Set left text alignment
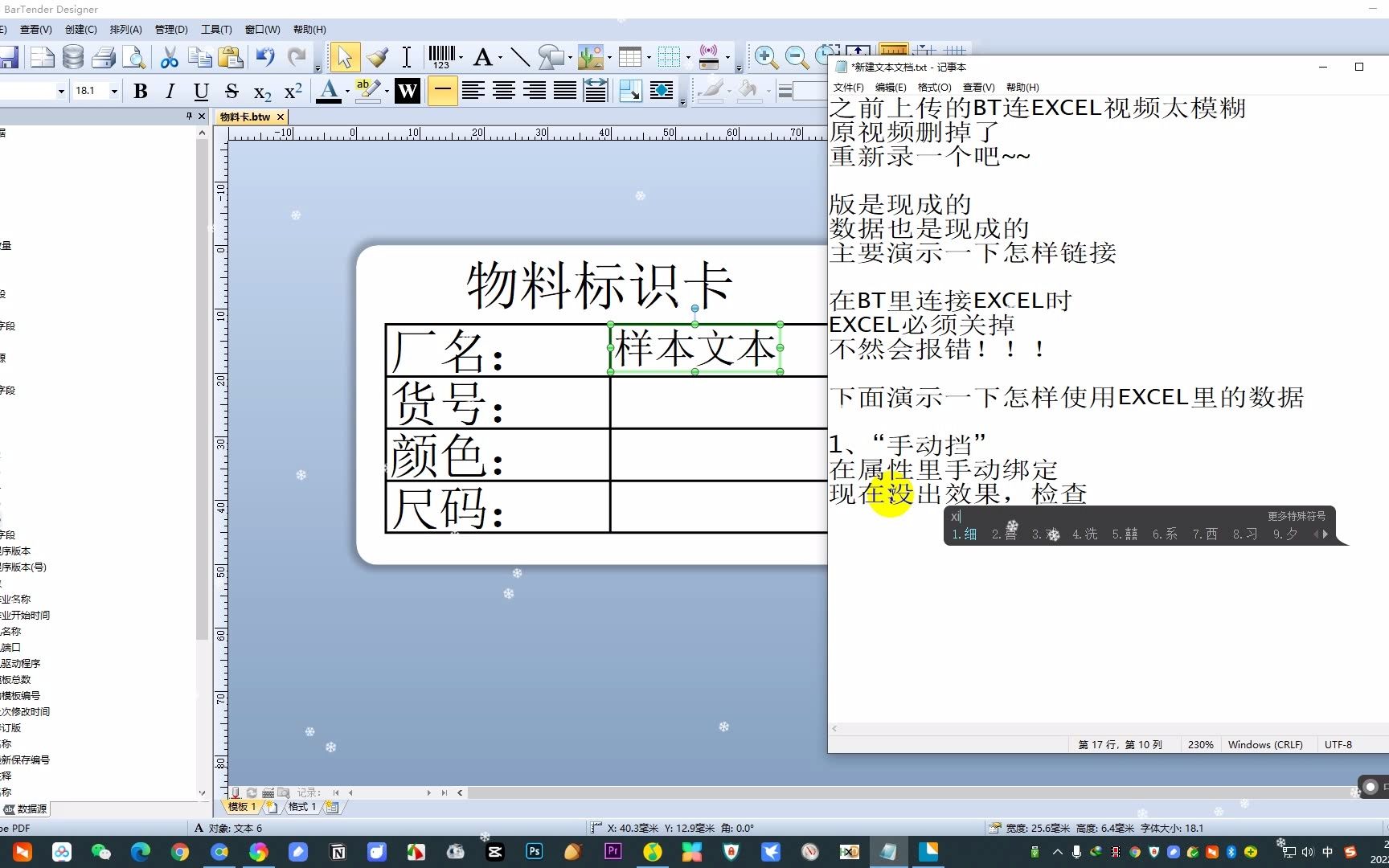Screen dimensions: 1389x868 coord(473,91)
